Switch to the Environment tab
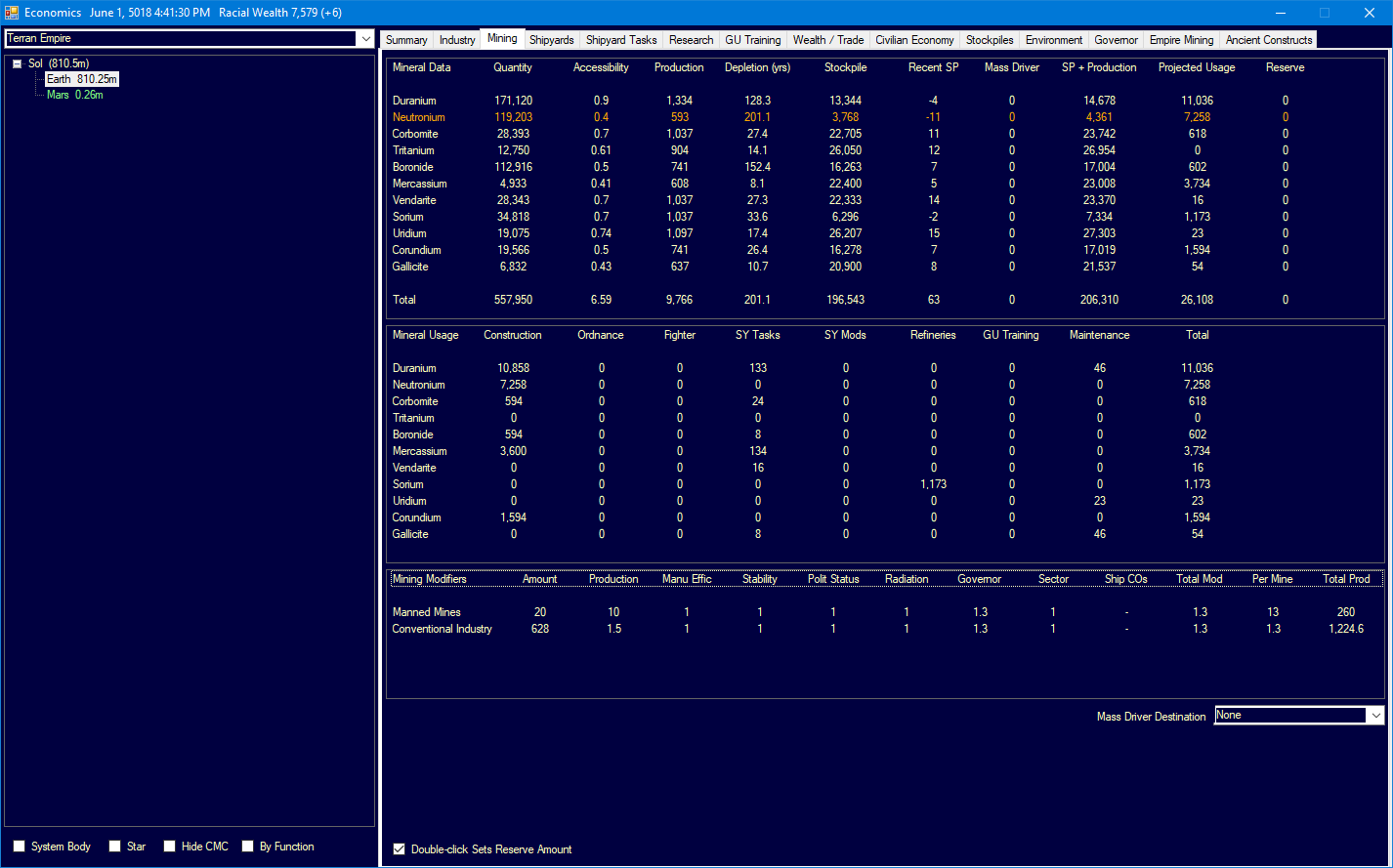The height and width of the screenshot is (868, 1393). point(1054,40)
